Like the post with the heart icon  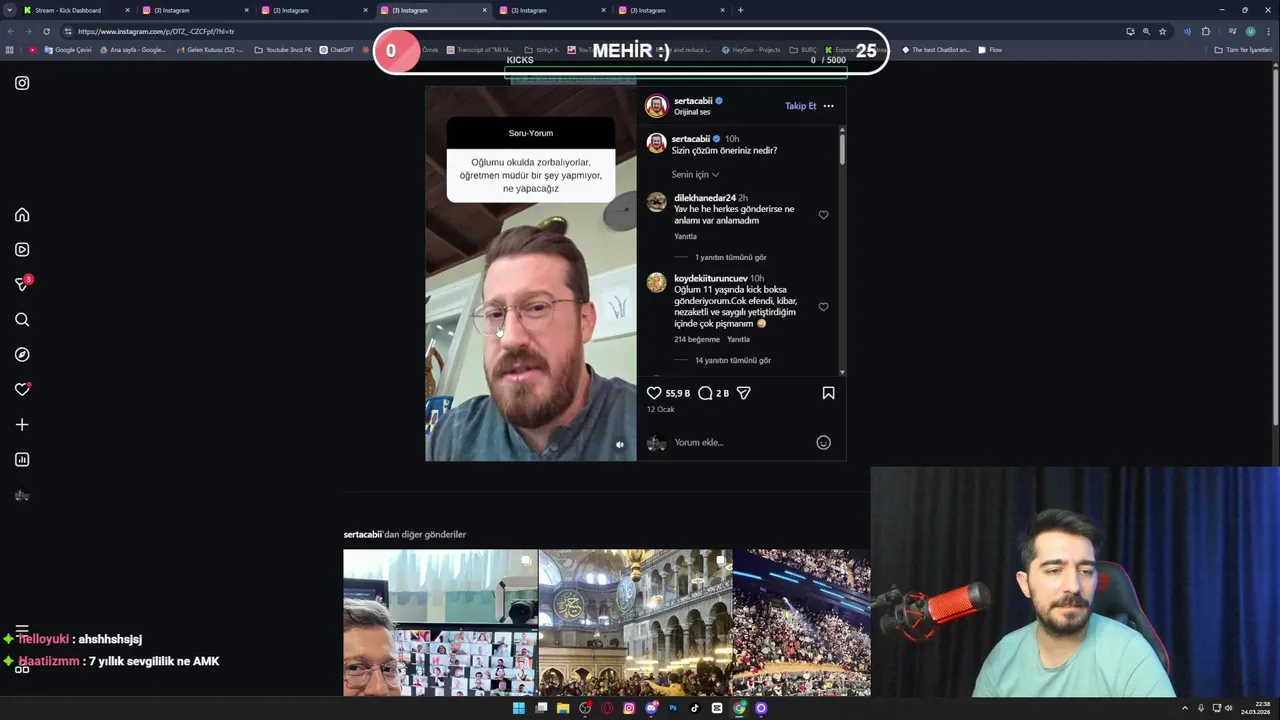point(654,393)
